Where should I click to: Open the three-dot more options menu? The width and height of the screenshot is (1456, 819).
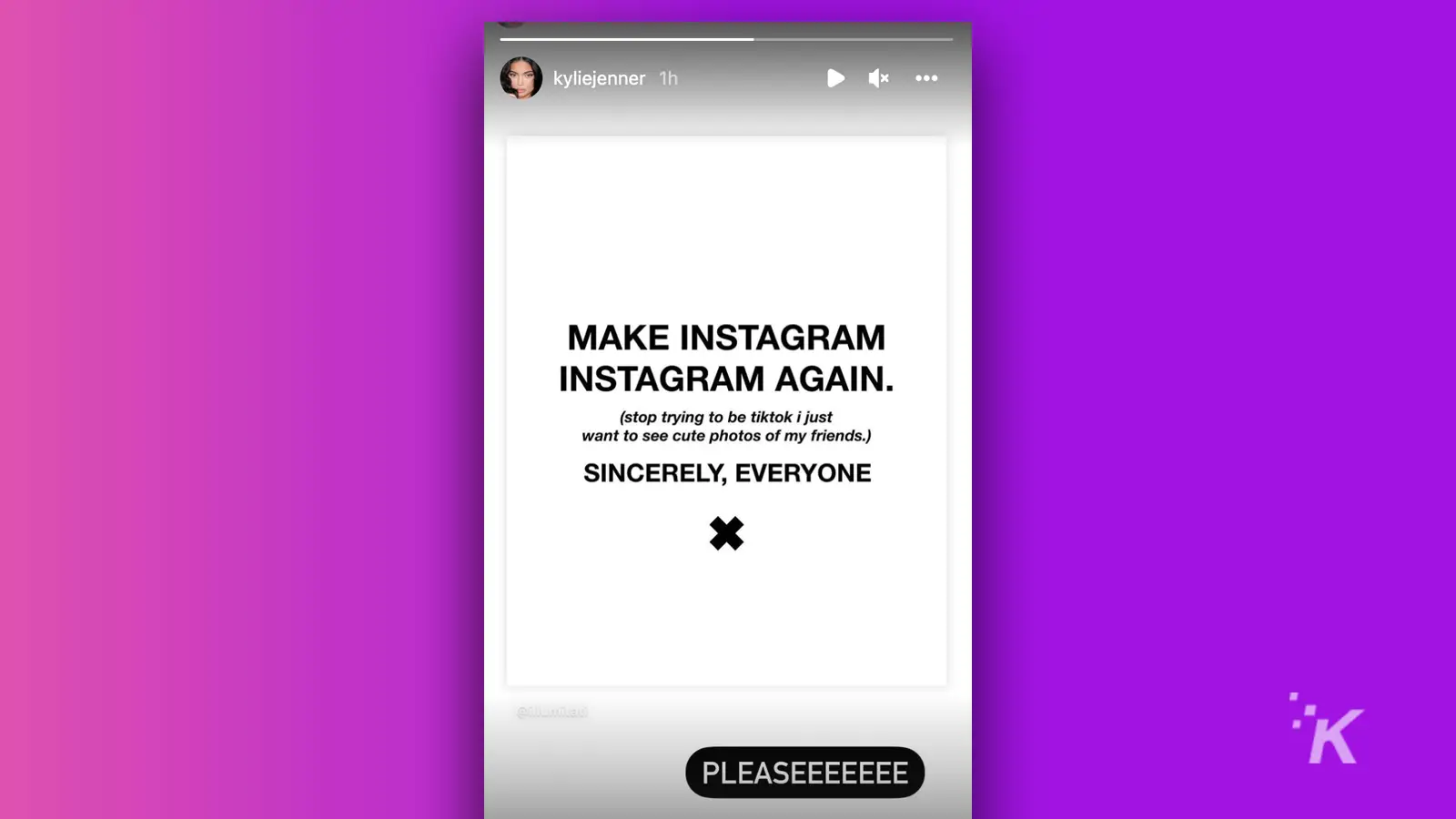(926, 78)
